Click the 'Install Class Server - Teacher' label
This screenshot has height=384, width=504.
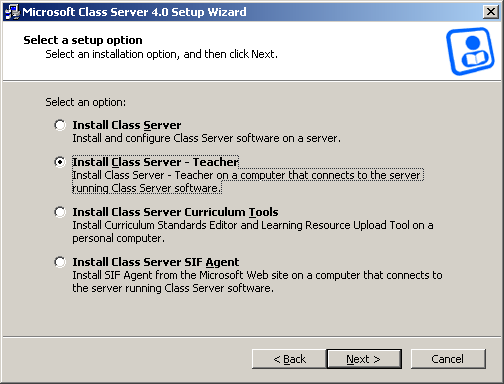(156, 162)
